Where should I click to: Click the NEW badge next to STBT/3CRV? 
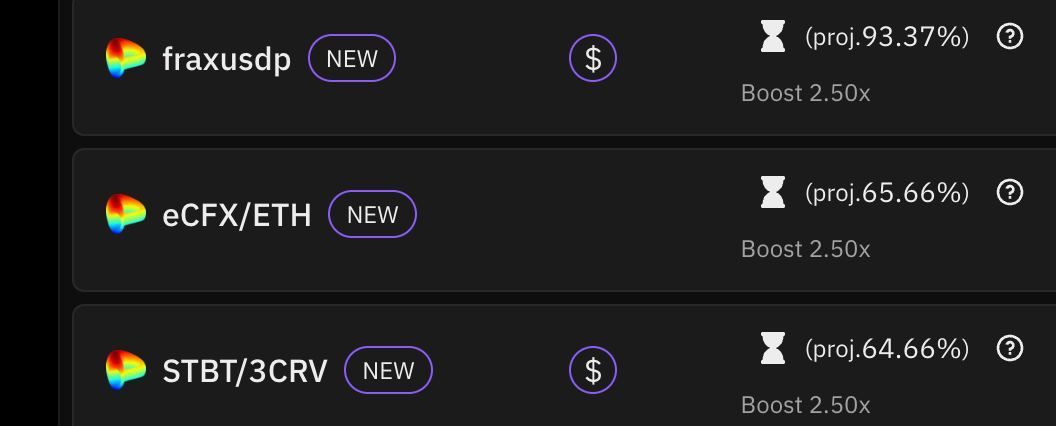pos(388,370)
